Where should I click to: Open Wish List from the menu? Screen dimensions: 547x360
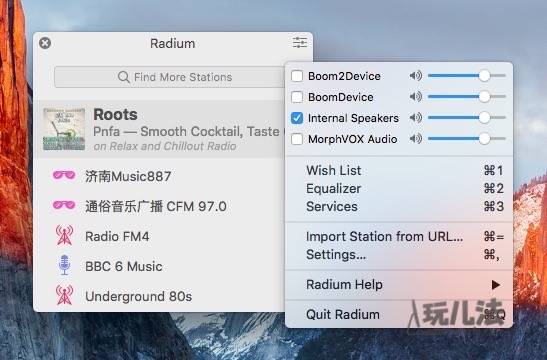point(399,170)
